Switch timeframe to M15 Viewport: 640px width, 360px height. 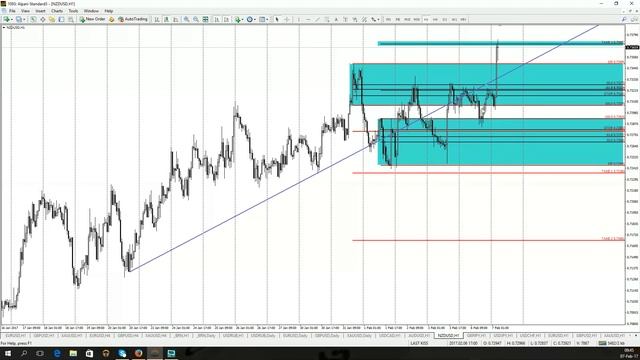tap(407, 19)
